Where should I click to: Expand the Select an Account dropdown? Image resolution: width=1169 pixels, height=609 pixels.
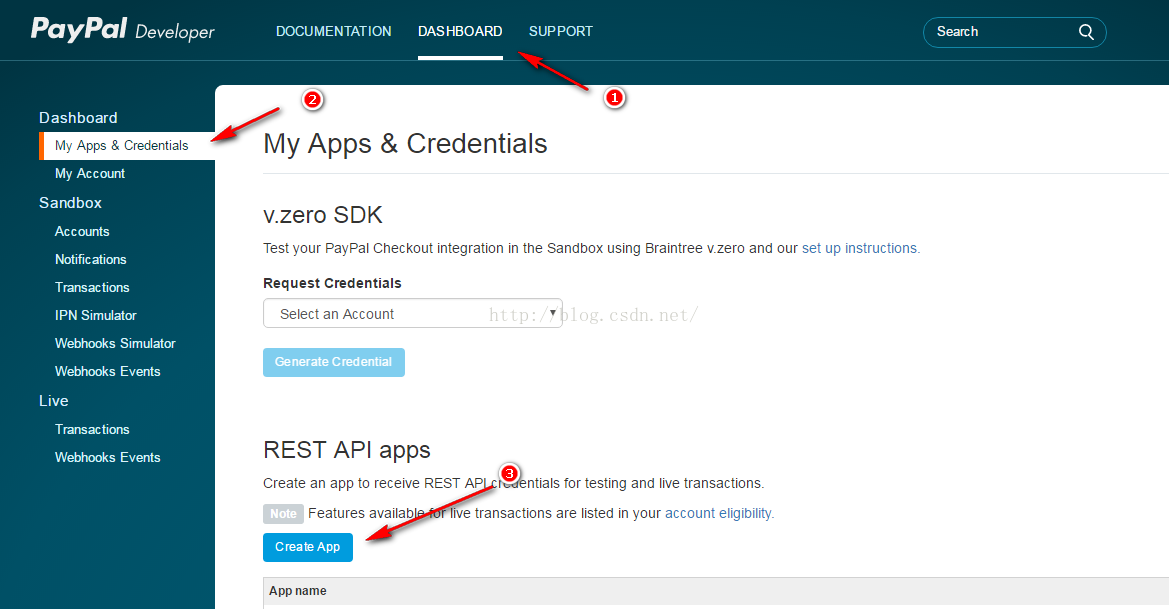pyautogui.click(x=412, y=314)
